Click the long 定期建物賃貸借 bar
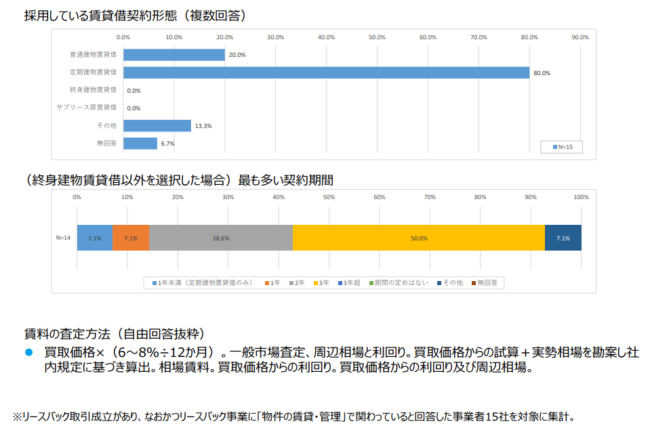 [326, 73]
